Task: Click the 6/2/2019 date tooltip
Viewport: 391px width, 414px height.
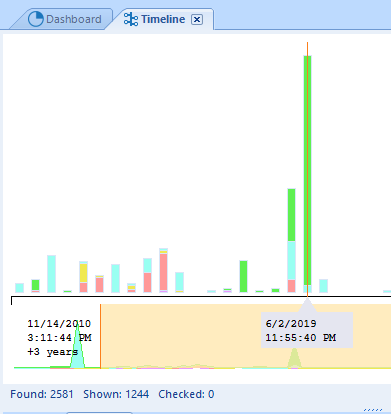Action: (x=307, y=330)
